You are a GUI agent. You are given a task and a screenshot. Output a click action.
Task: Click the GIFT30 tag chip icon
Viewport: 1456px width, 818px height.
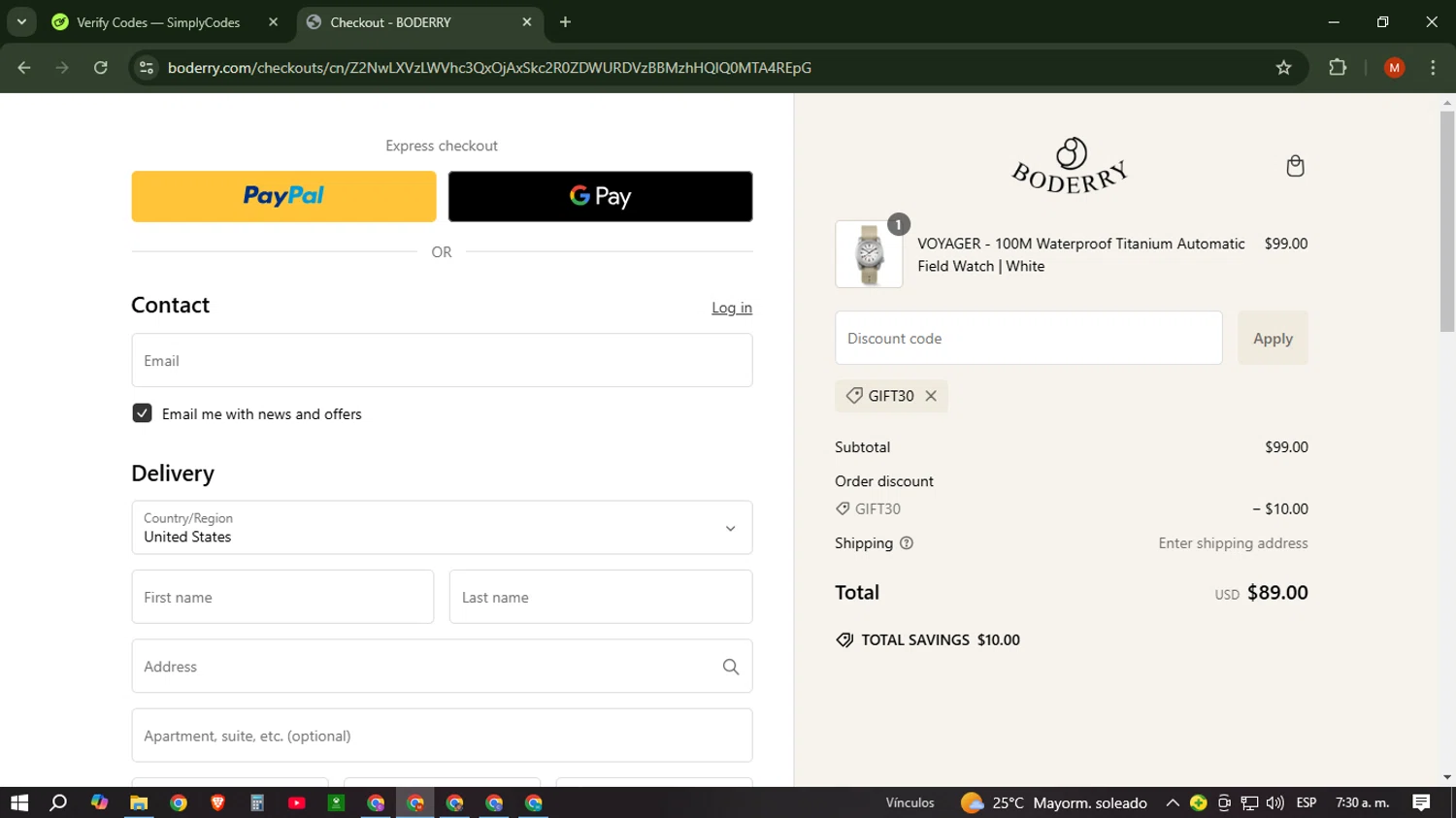click(x=854, y=396)
